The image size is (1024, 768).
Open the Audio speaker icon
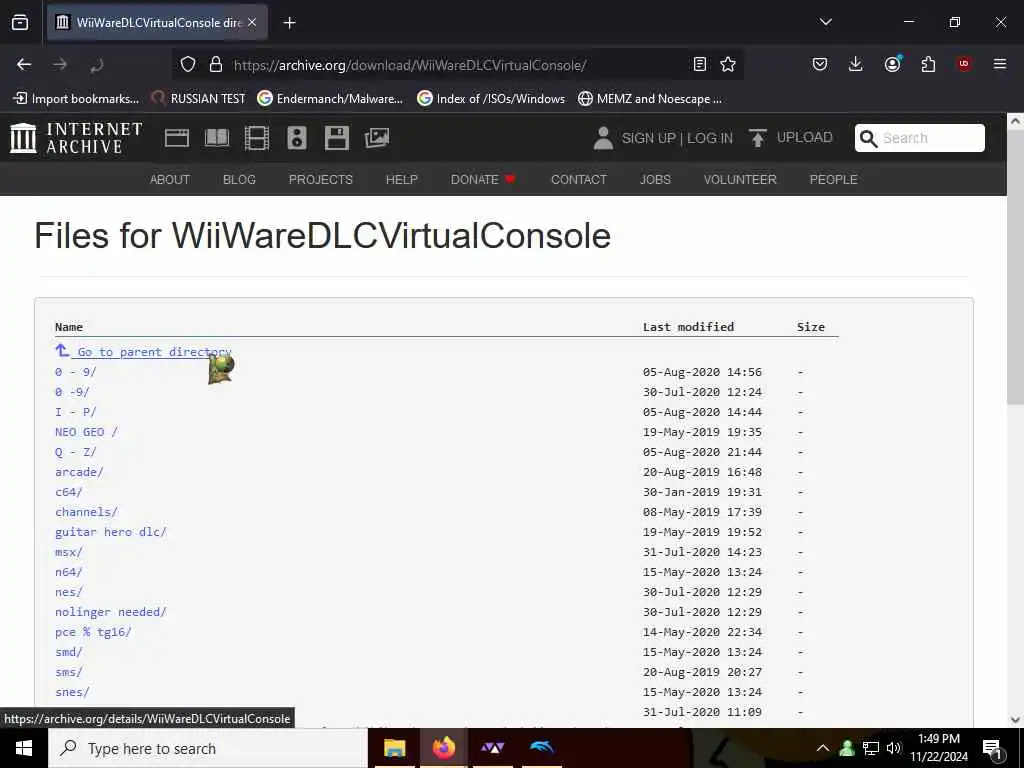pos(296,138)
